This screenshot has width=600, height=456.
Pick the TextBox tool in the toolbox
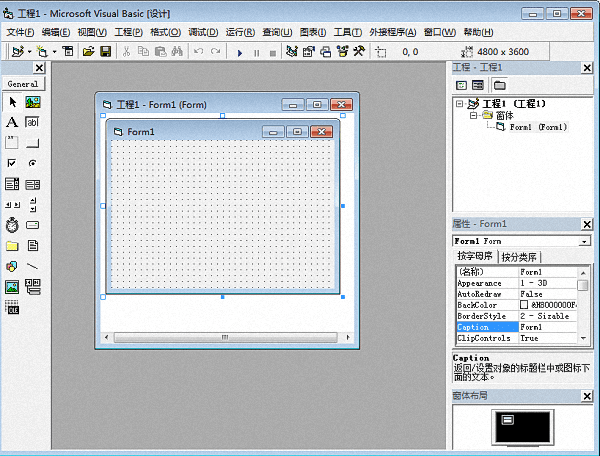point(32,121)
